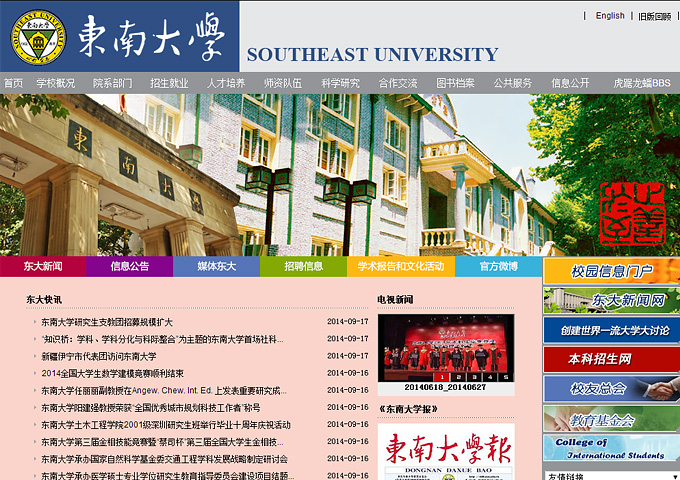
Task: Switch to the 学术报告和文化活动 tab
Action: (401, 266)
